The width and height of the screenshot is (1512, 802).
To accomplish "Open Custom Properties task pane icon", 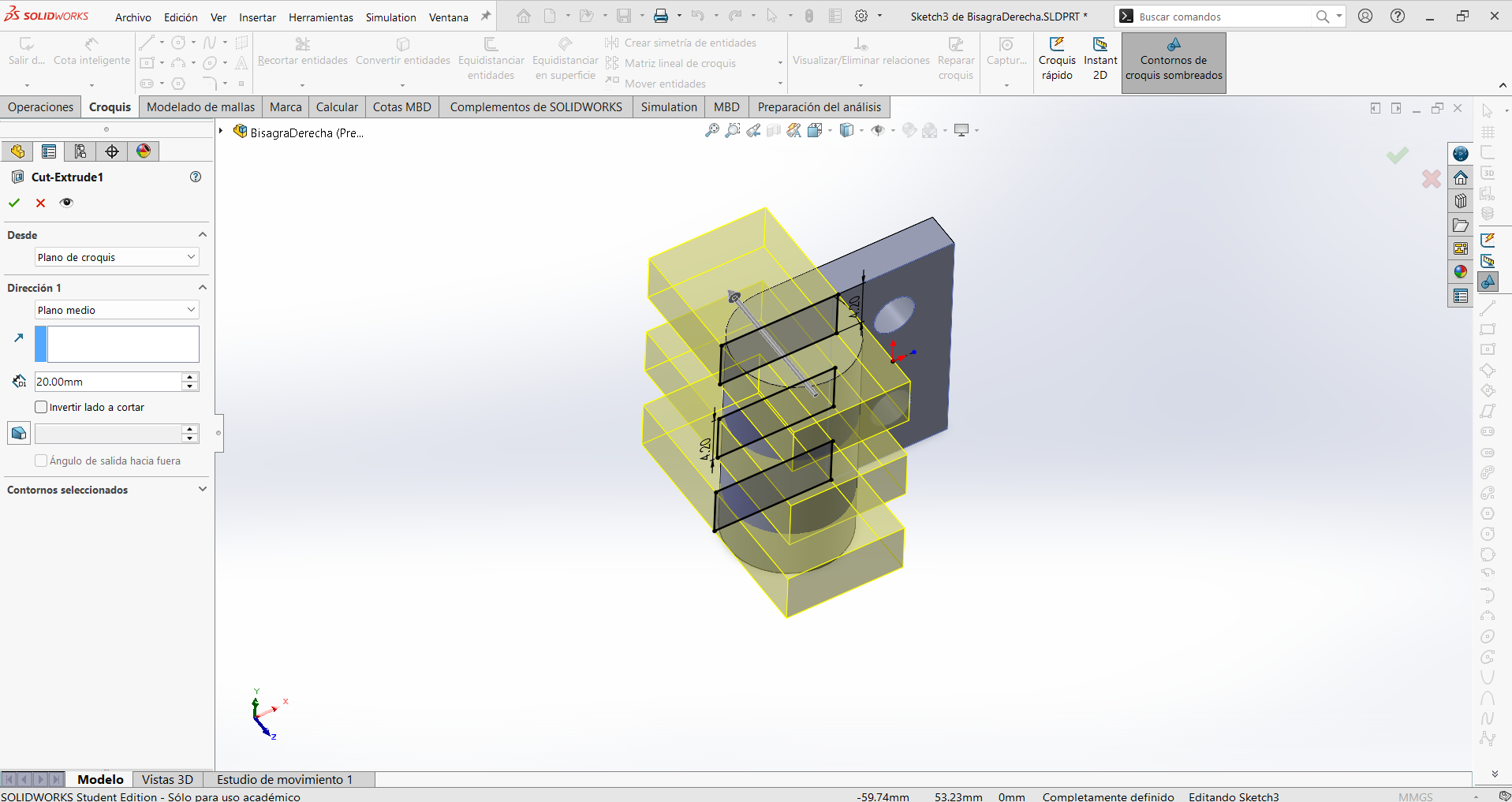I will pos(1461,296).
